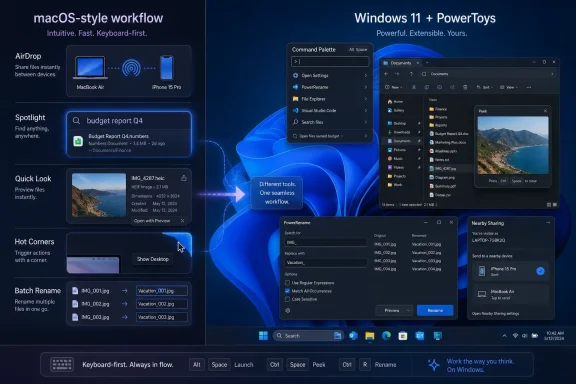Click the Spotlight magnifying glass icon
This screenshot has height=384, width=576.
coord(76,121)
